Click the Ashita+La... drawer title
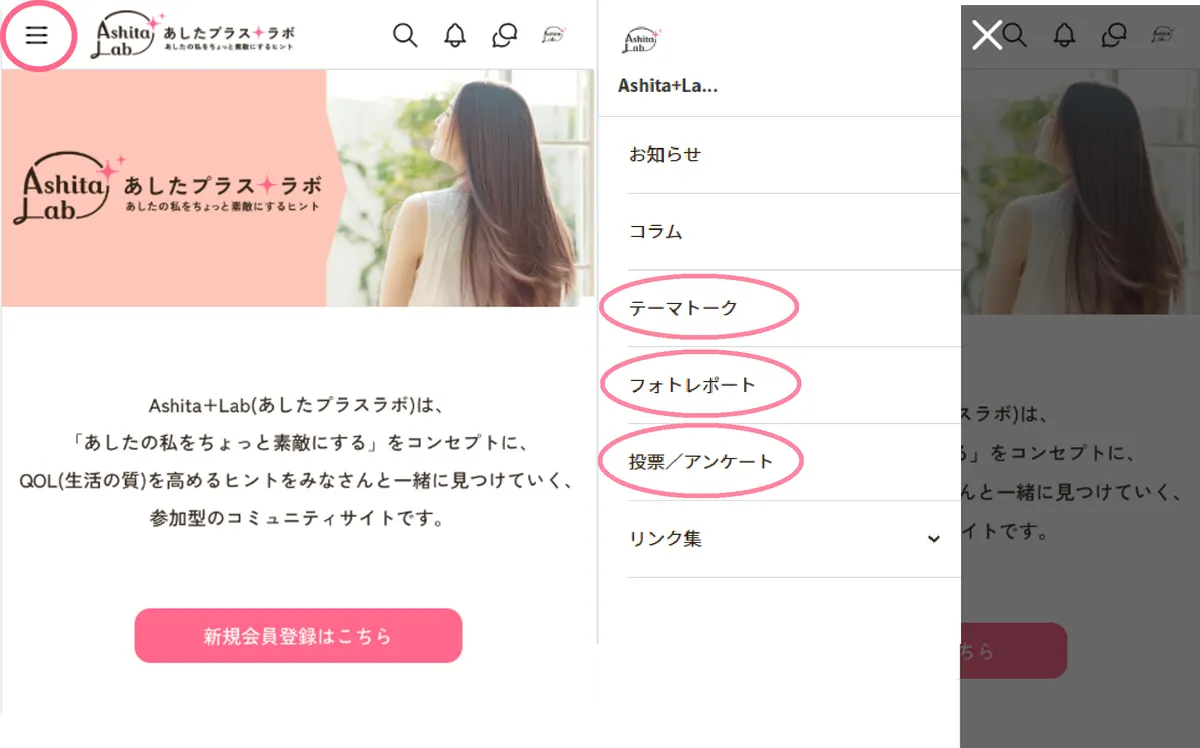Viewport: 1200px width, 748px height. tap(668, 86)
